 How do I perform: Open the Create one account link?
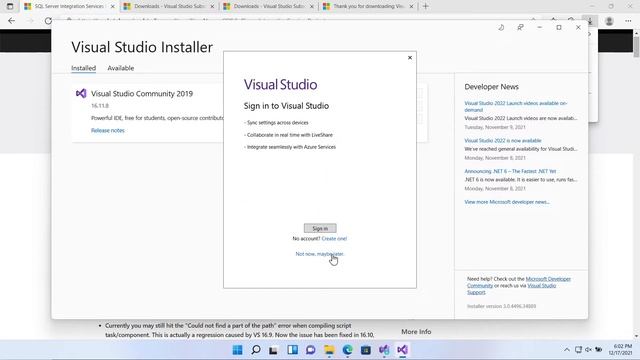pyautogui.click(x=334, y=239)
